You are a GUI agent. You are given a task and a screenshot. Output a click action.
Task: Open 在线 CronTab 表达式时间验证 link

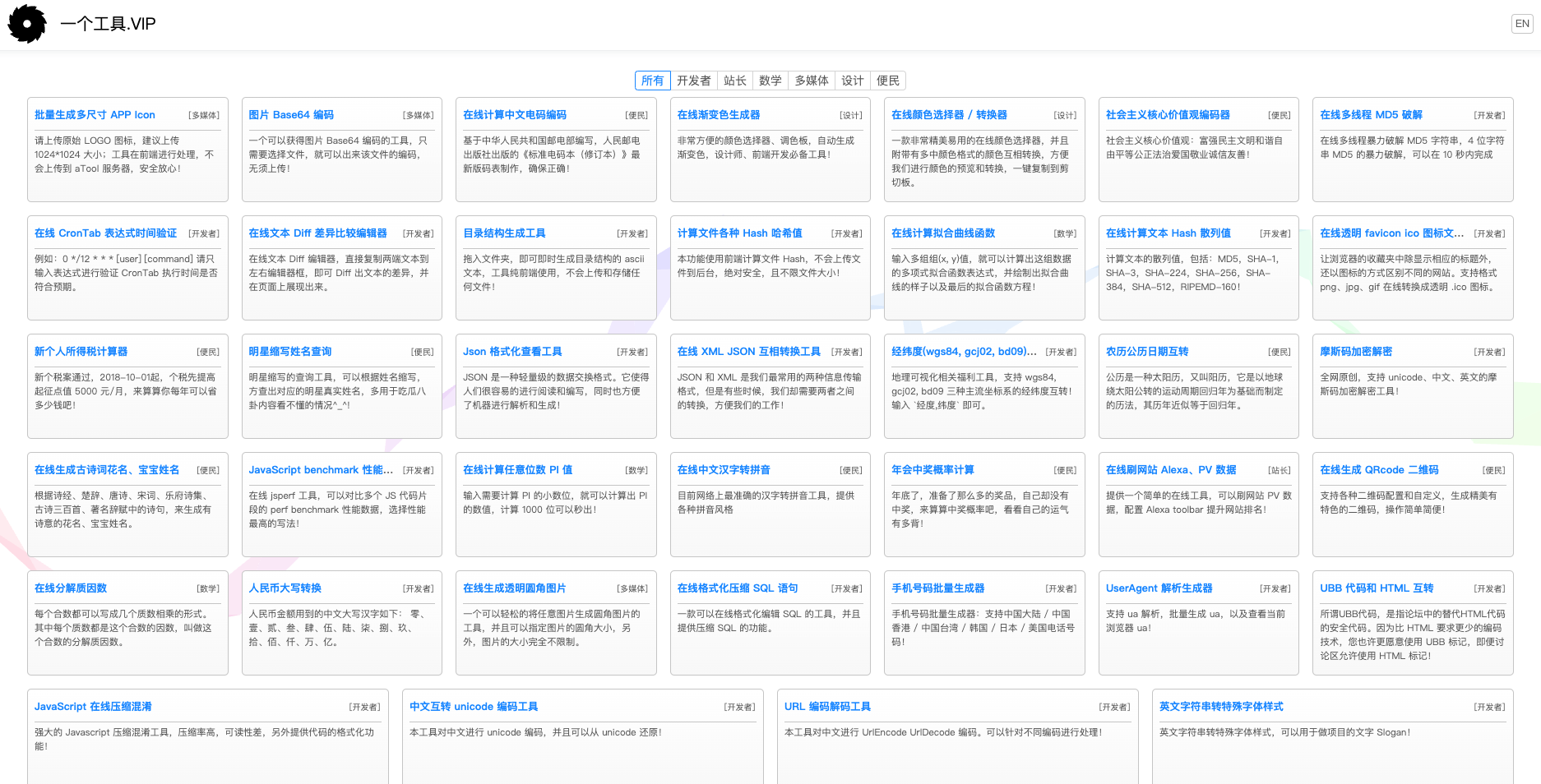tap(105, 233)
